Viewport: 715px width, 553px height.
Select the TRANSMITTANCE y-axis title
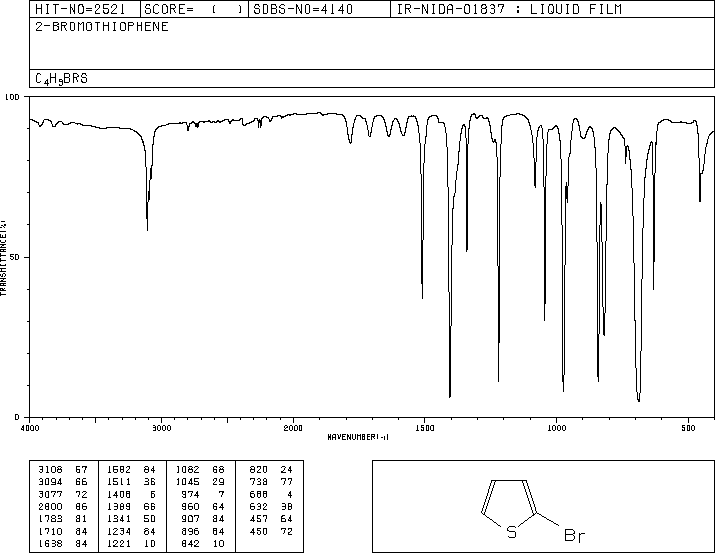tap(3, 258)
